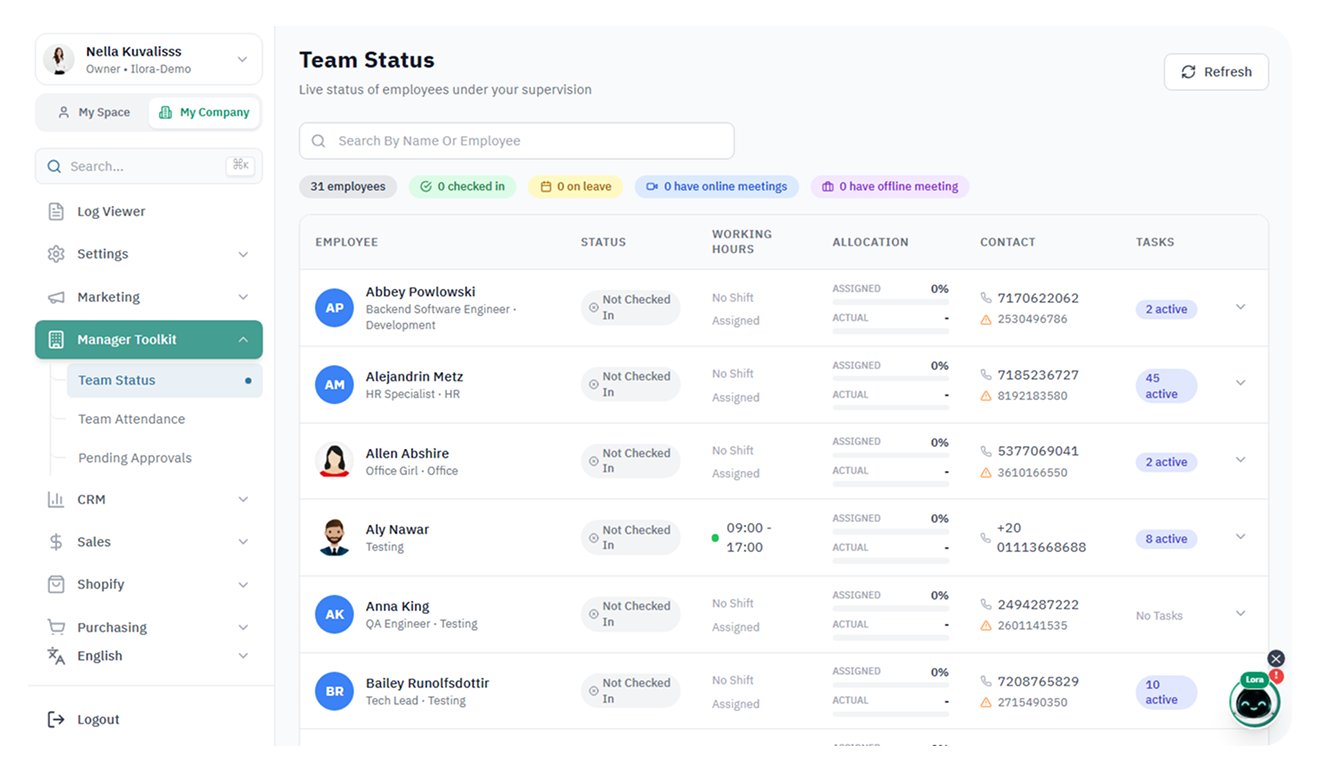Click the Shopify bag icon

[56, 584]
